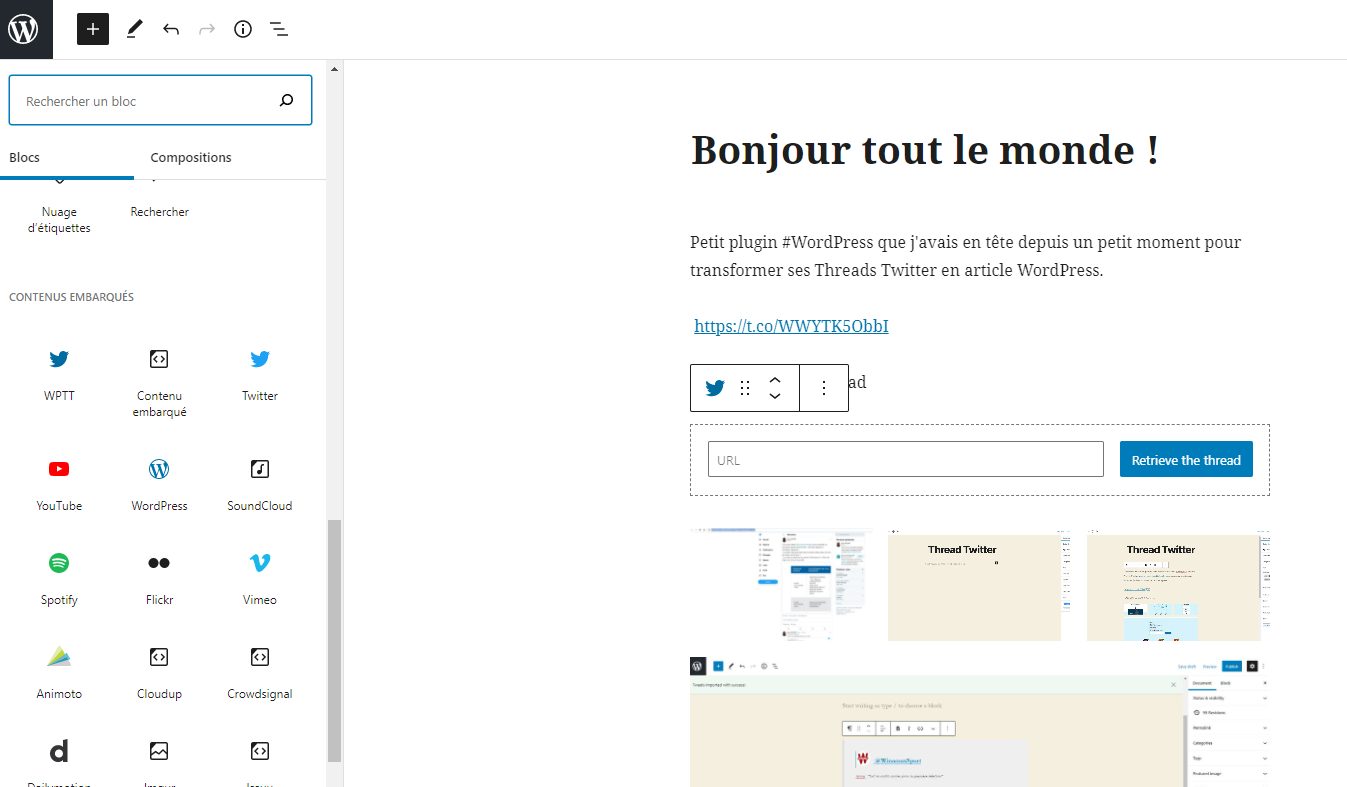Click the Bonjour tout le monde title
Viewport: 1347px width, 787px height.
pyautogui.click(x=925, y=150)
